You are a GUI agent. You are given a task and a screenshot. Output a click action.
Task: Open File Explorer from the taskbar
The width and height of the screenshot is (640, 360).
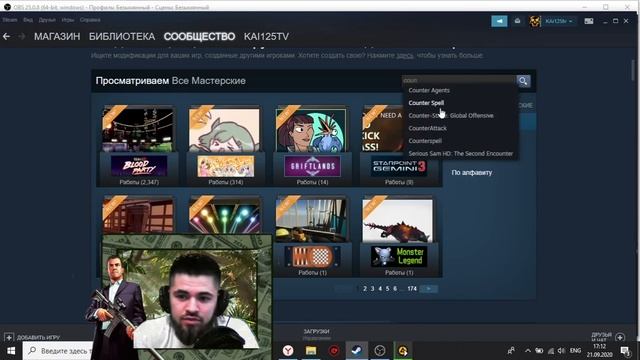(311, 351)
